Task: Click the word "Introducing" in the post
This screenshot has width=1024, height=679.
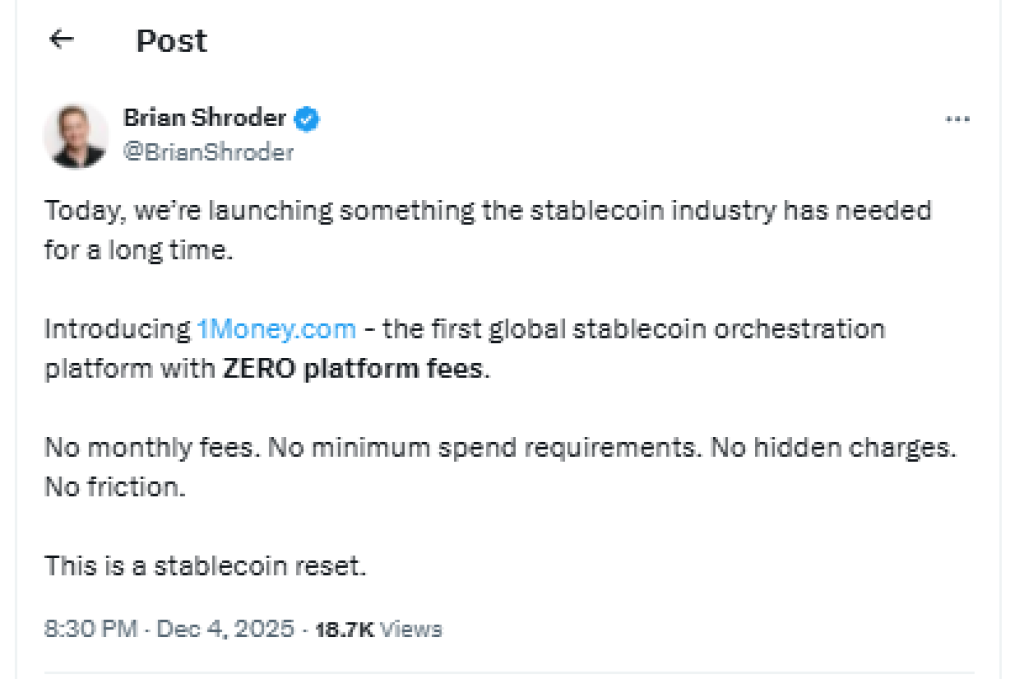Action: 116,330
